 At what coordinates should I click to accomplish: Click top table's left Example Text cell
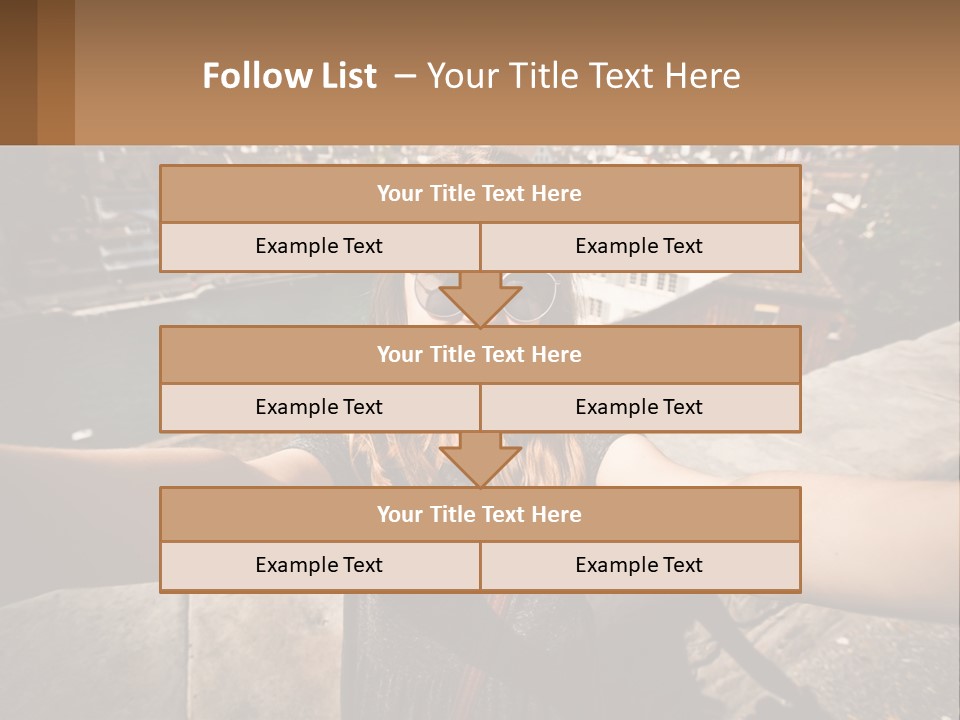pyautogui.click(x=319, y=246)
